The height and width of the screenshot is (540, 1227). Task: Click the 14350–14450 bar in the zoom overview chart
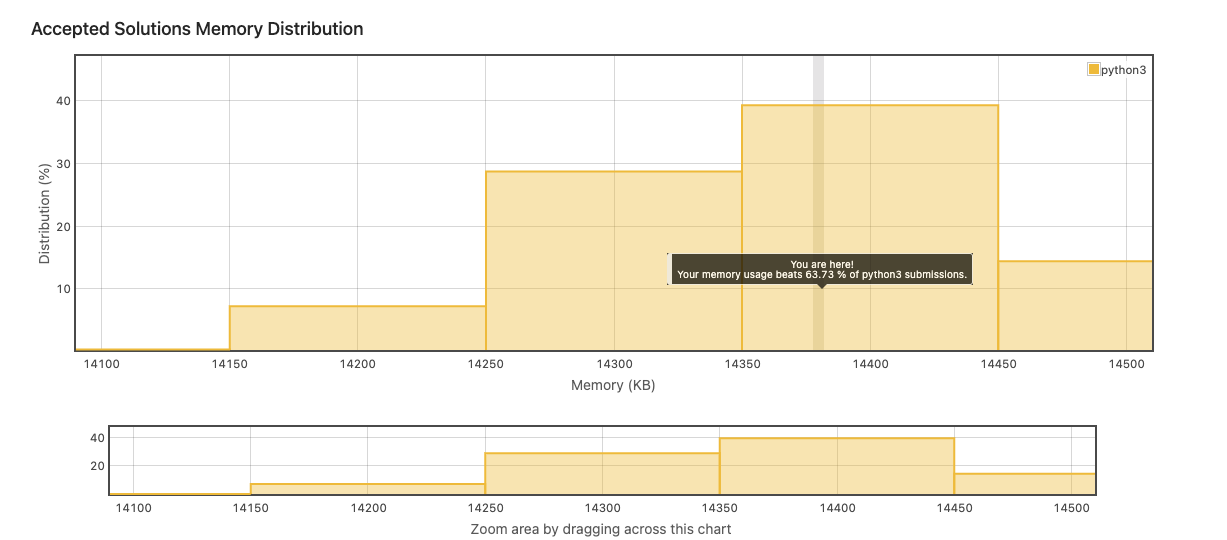click(837, 466)
